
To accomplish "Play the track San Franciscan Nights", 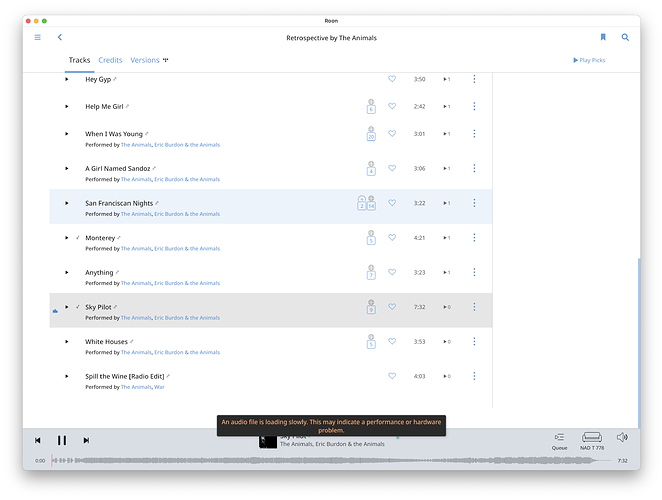I will pyautogui.click(x=67, y=203).
